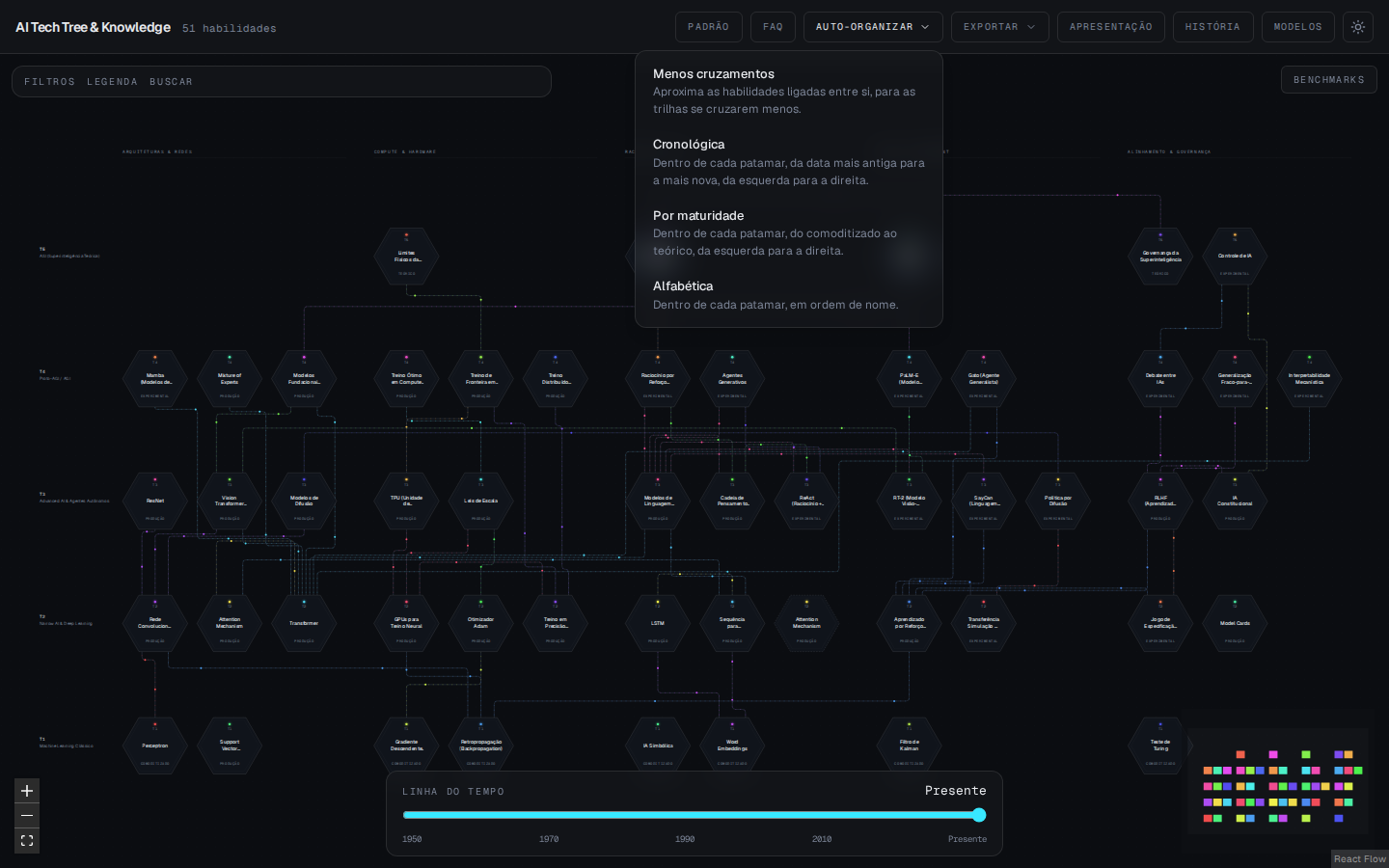
Task: Select the Controle de IA node
Action: click(1235, 257)
